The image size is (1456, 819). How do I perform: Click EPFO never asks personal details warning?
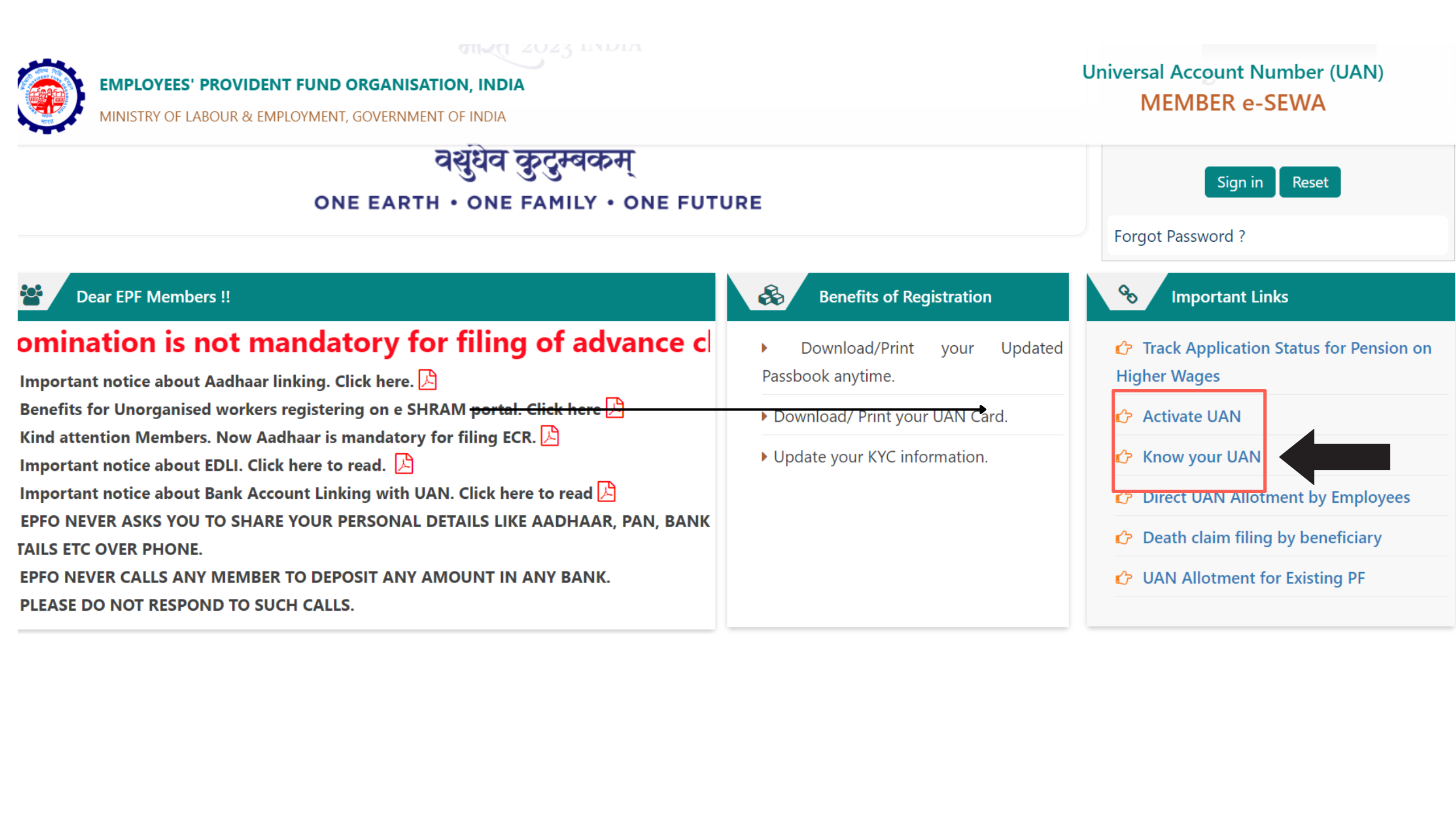(364, 535)
